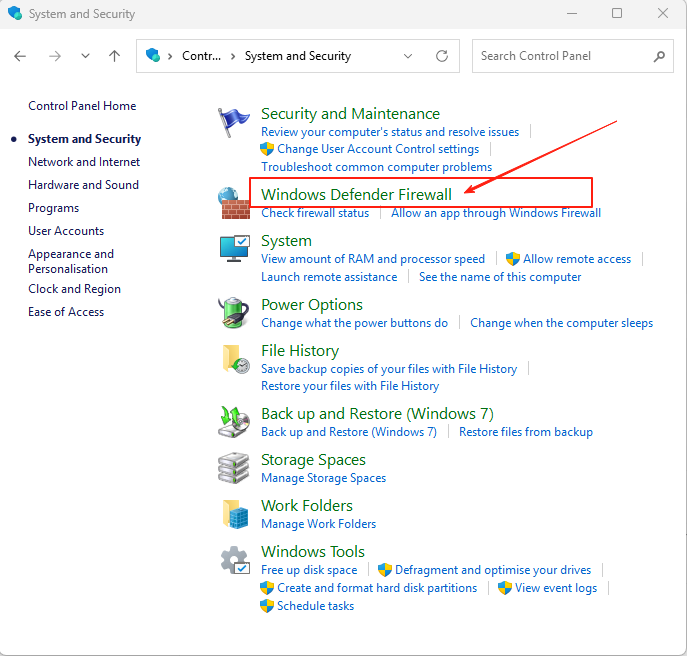Click Manage Storage Spaces link
The width and height of the screenshot is (687, 656).
click(324, 478)
